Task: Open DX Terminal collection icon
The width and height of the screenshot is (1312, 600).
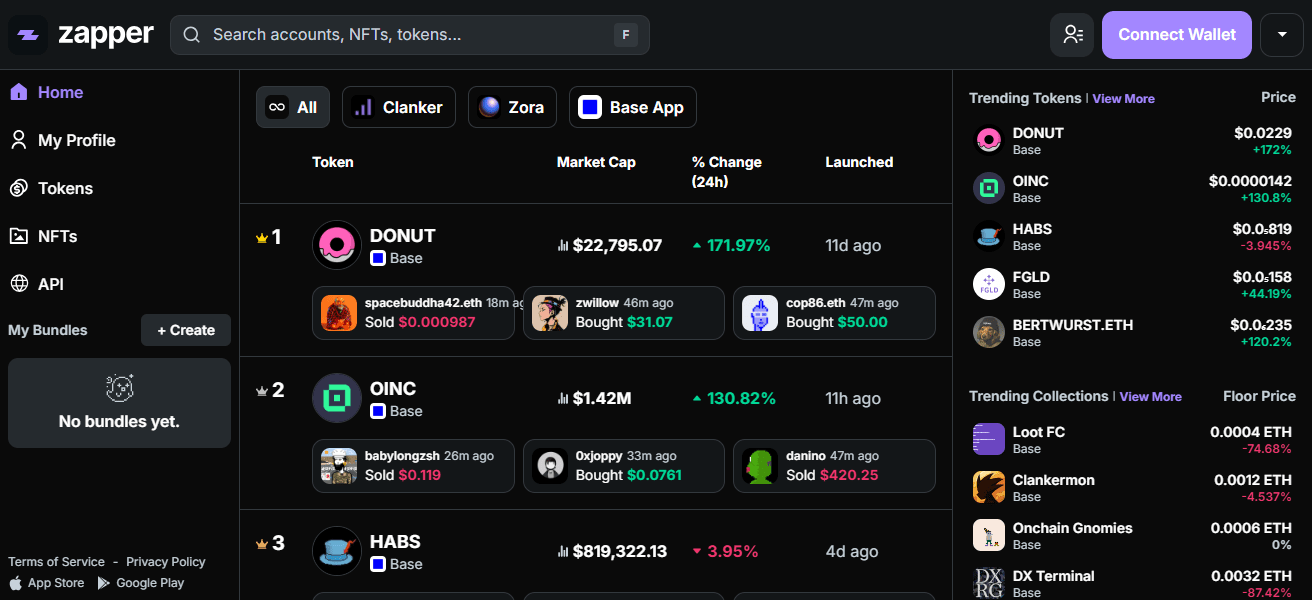Action: click(x=989, y=583)
